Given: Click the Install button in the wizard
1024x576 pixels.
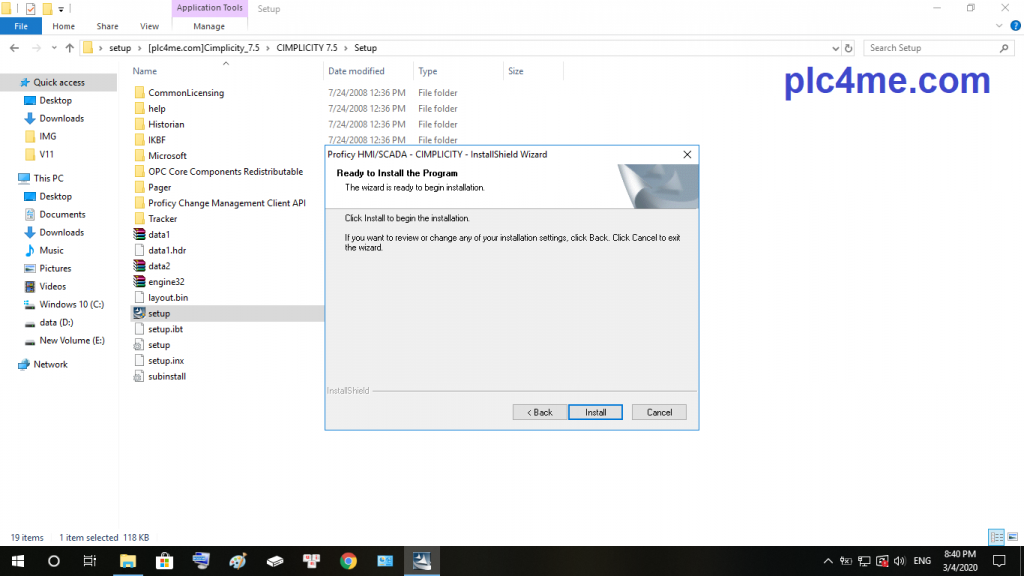Looking at the screenshot, I should coord(595,412).
